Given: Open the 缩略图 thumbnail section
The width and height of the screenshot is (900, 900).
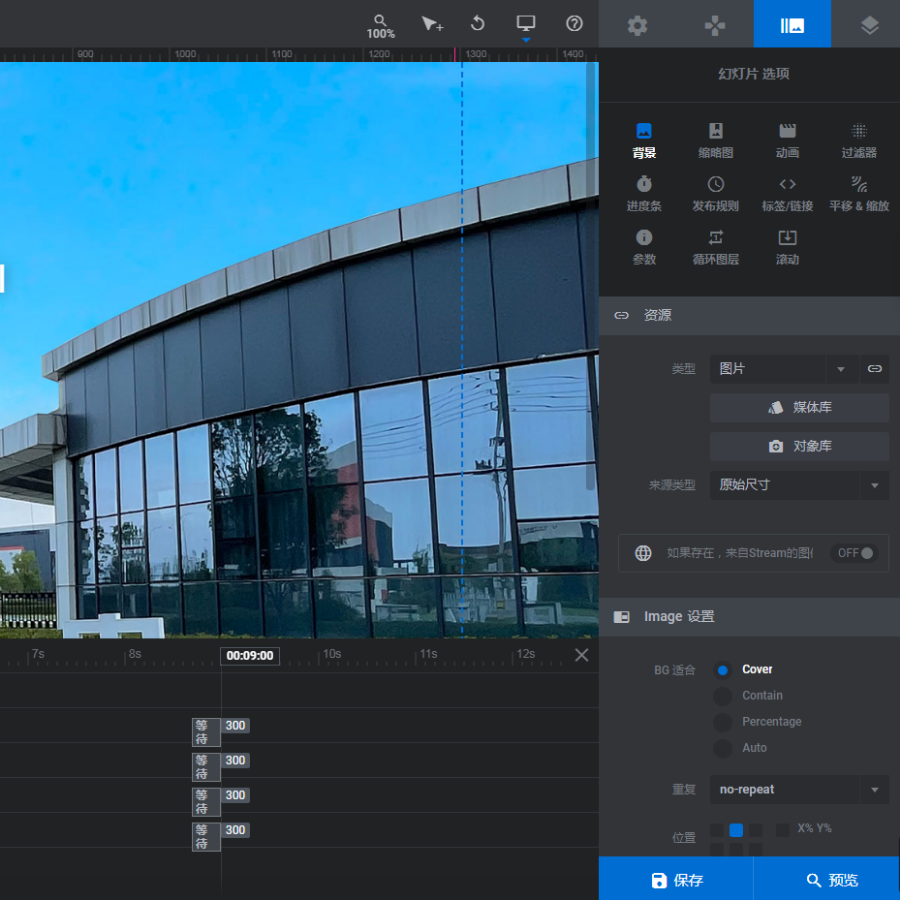Looking at the screenshot, I should (x=716, y=141).
